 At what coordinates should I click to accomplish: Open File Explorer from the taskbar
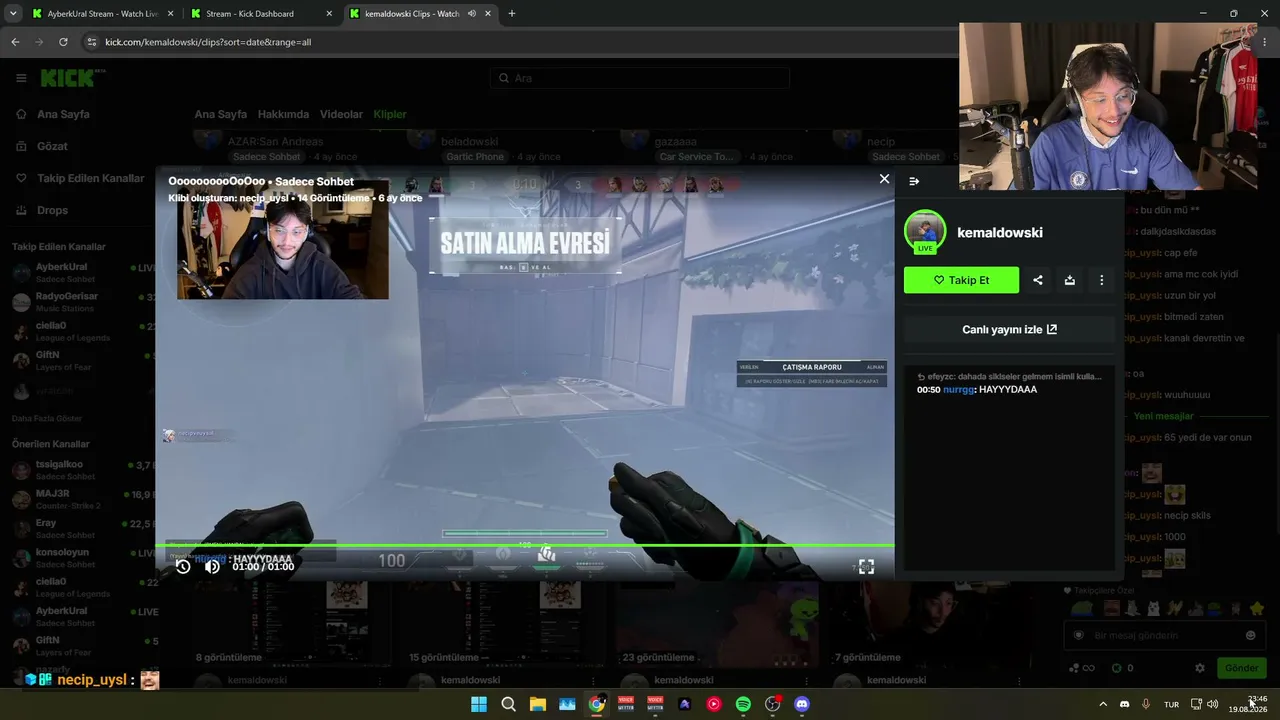pyautogui.click(x=538, y=704)
